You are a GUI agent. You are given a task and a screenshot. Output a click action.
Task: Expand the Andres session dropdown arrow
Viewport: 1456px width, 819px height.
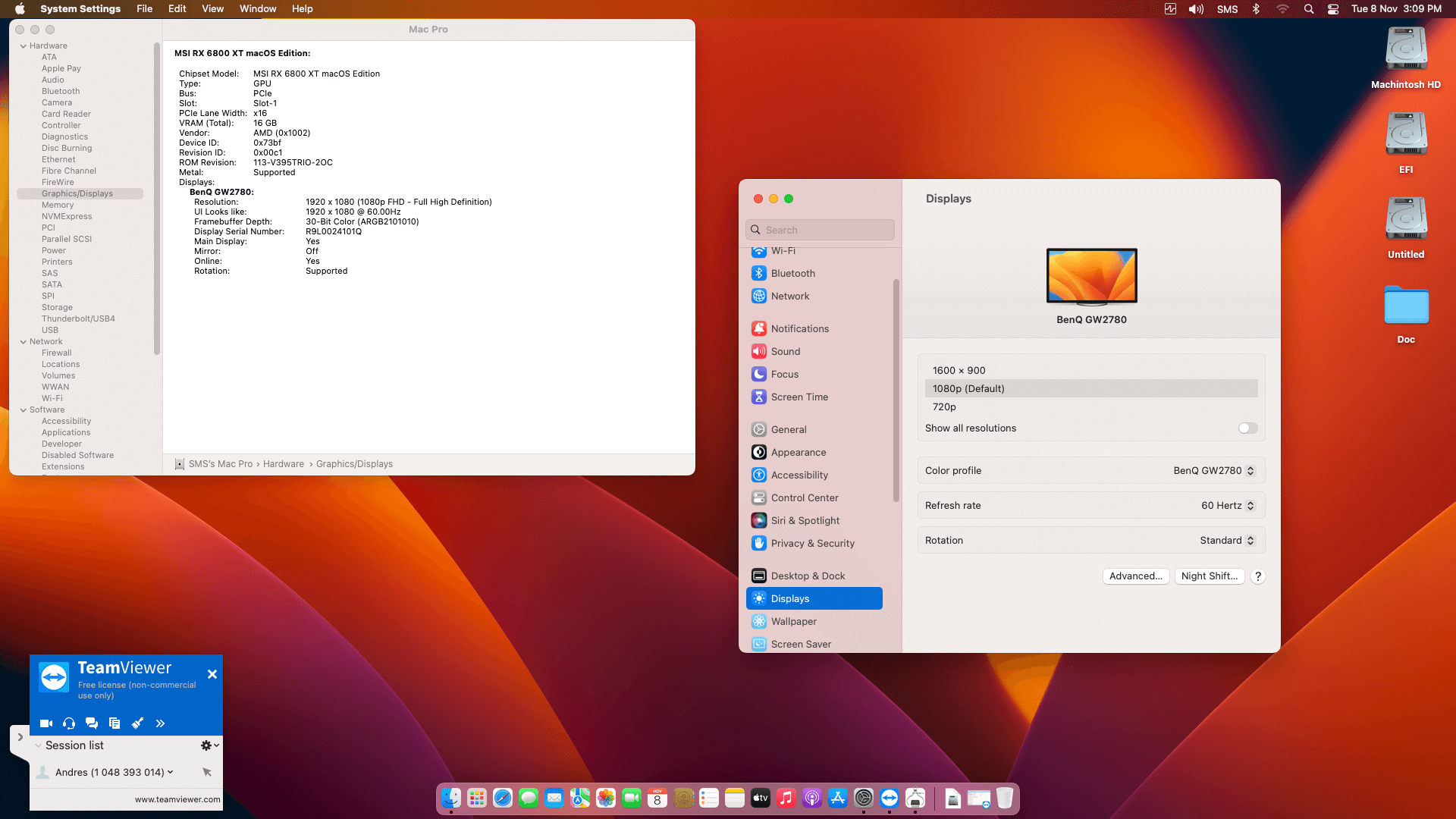click(x=170, y=772)
